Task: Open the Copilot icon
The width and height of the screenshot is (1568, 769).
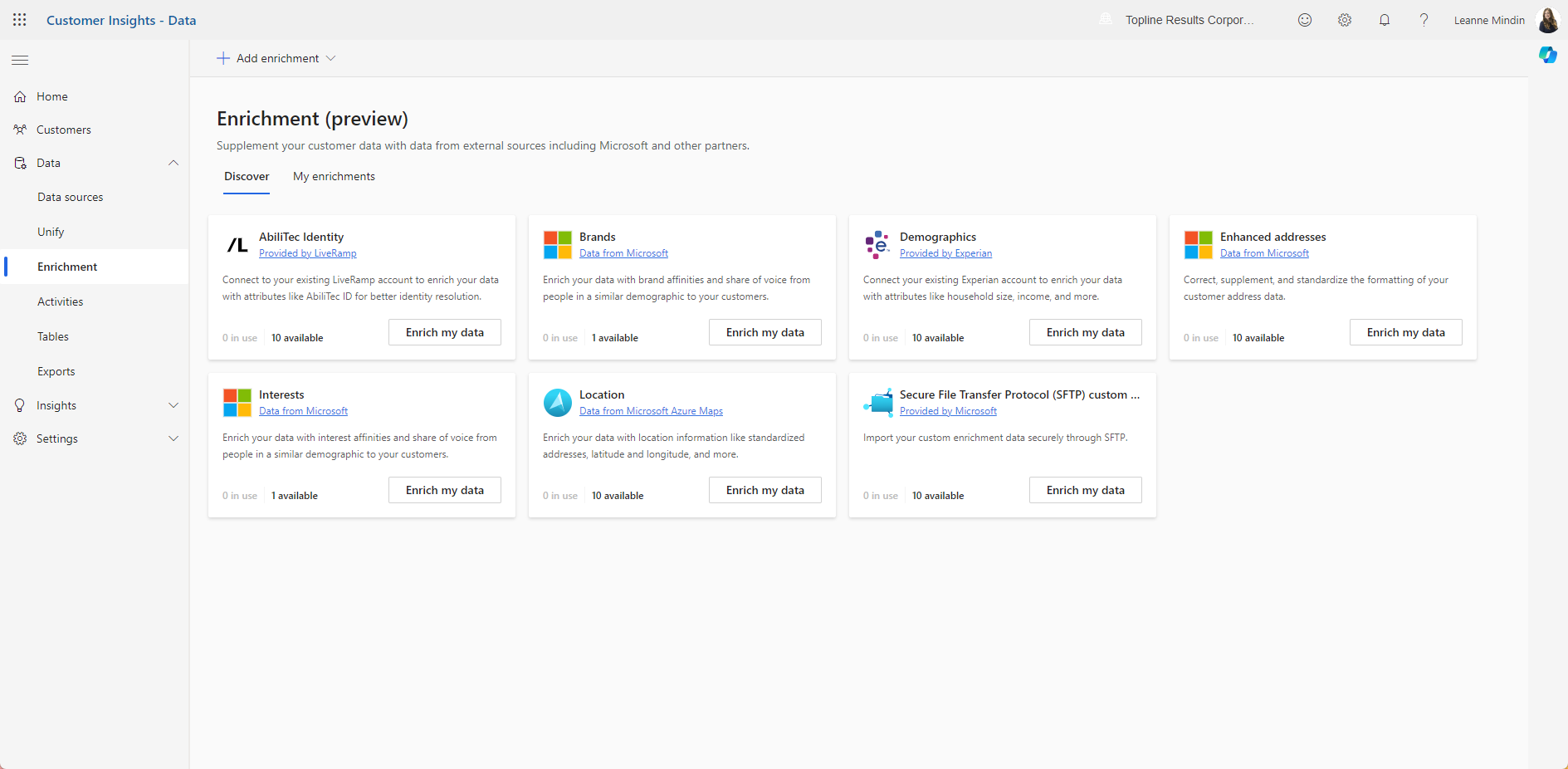Action: point(1548,55)
